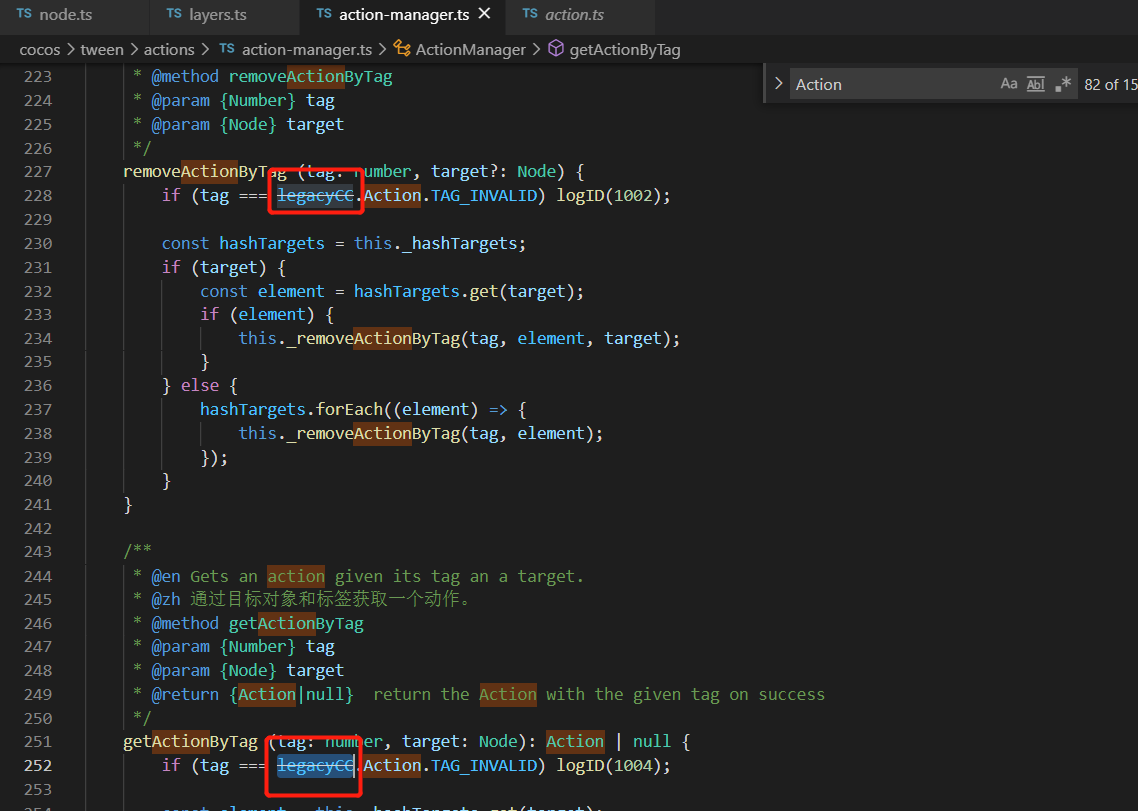The image size is (1138, 811).
Task: Click action-manager.ts in the breadcrumb
Action: 307,49
